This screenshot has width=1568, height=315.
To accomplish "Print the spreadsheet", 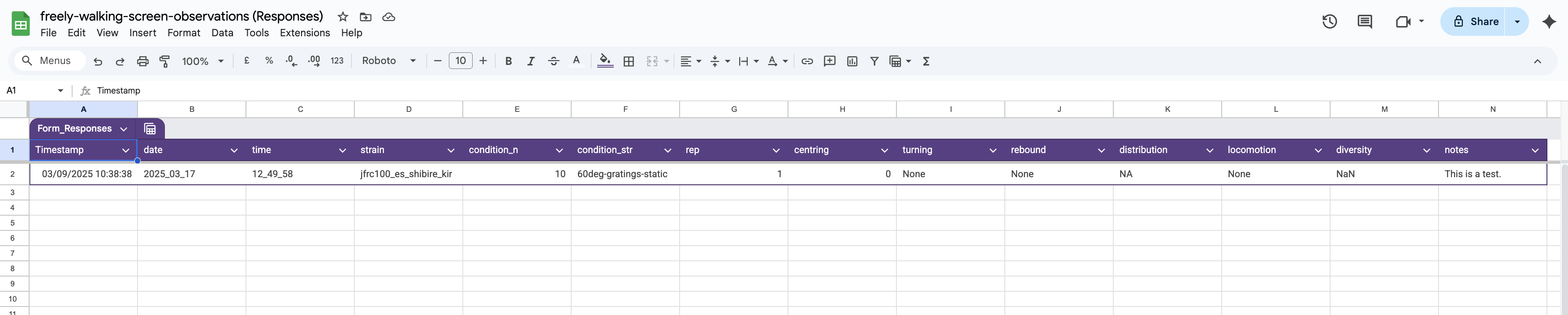I will [x=142, y=61].
